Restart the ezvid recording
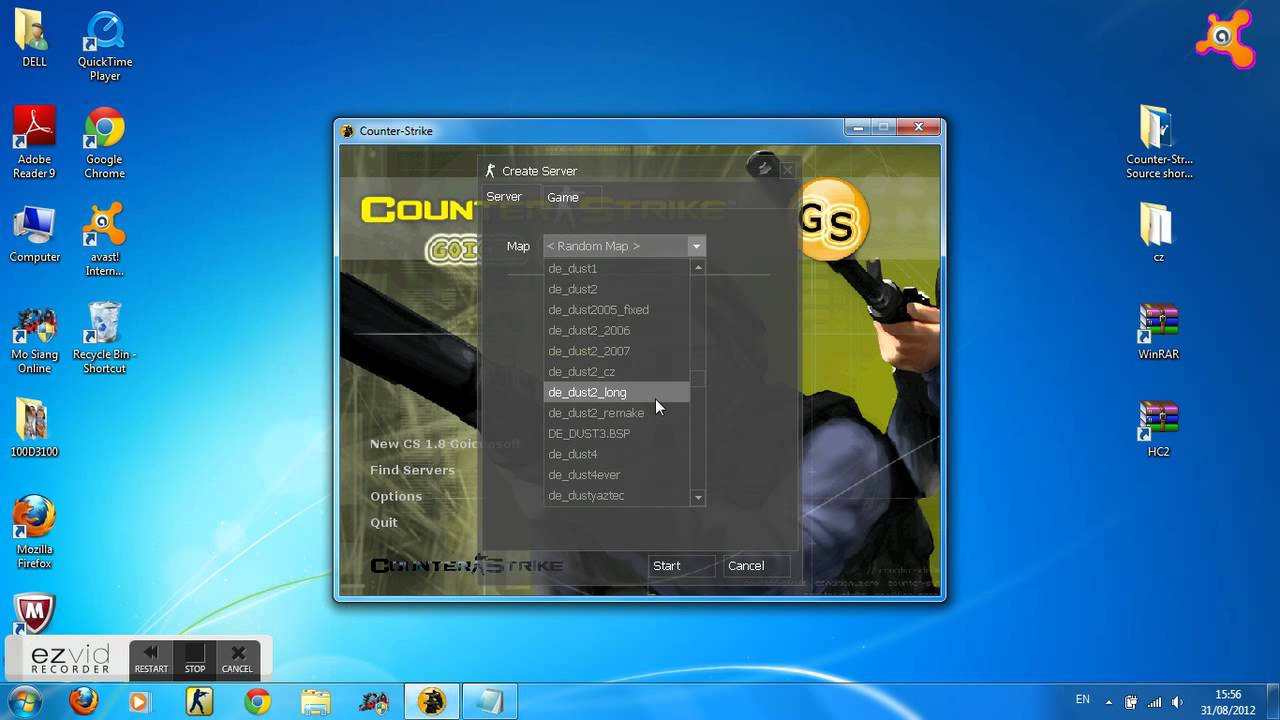Image resolution: width=1280 pixels, height=720 pixels. pos(151,659)
